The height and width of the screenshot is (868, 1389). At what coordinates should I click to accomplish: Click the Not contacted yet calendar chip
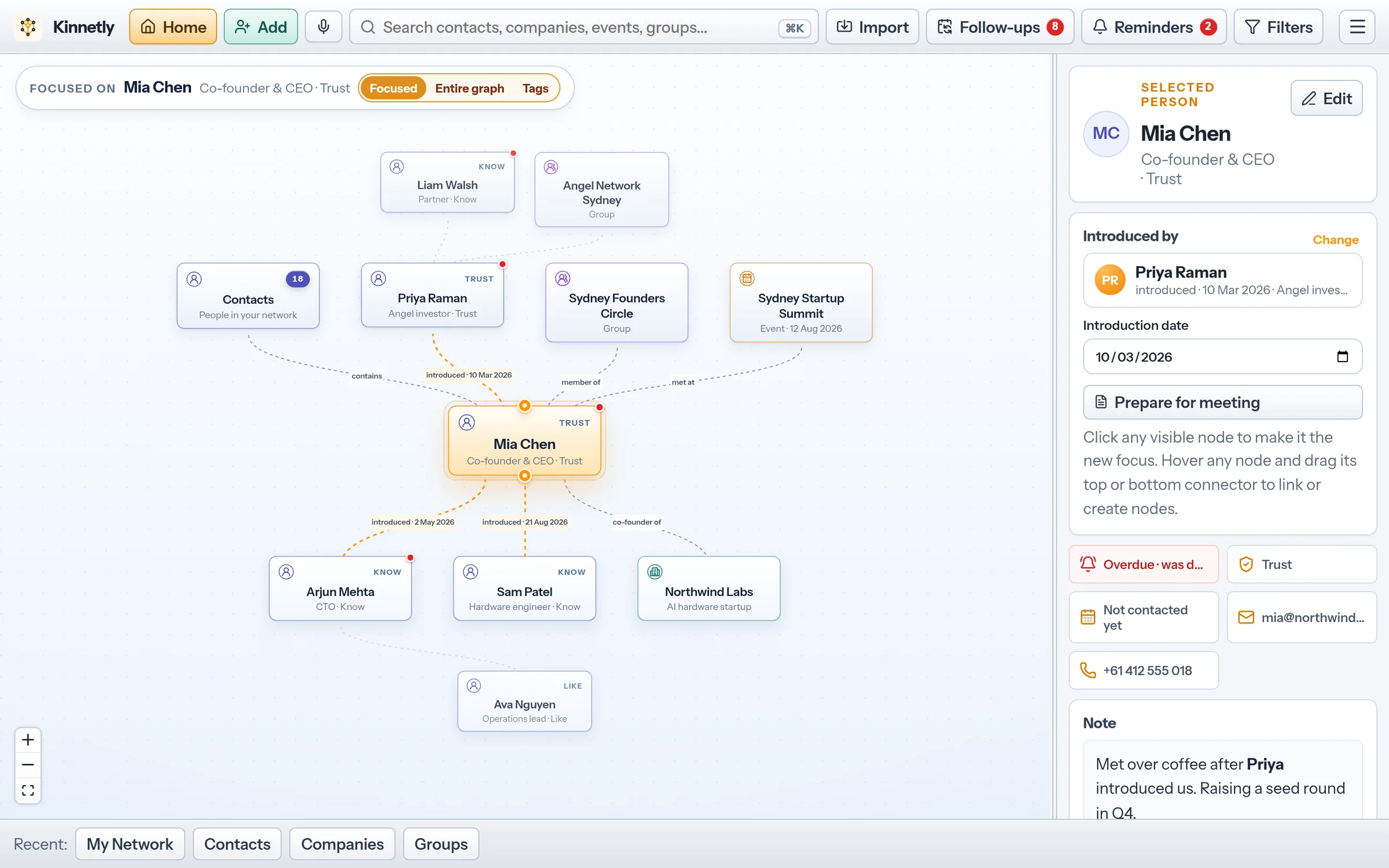(1144, 617)
